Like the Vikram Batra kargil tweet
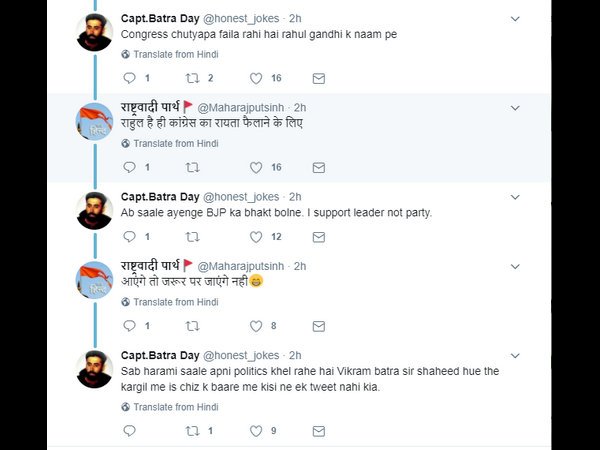This screenshot has width=600, height=450. point(257,431)
